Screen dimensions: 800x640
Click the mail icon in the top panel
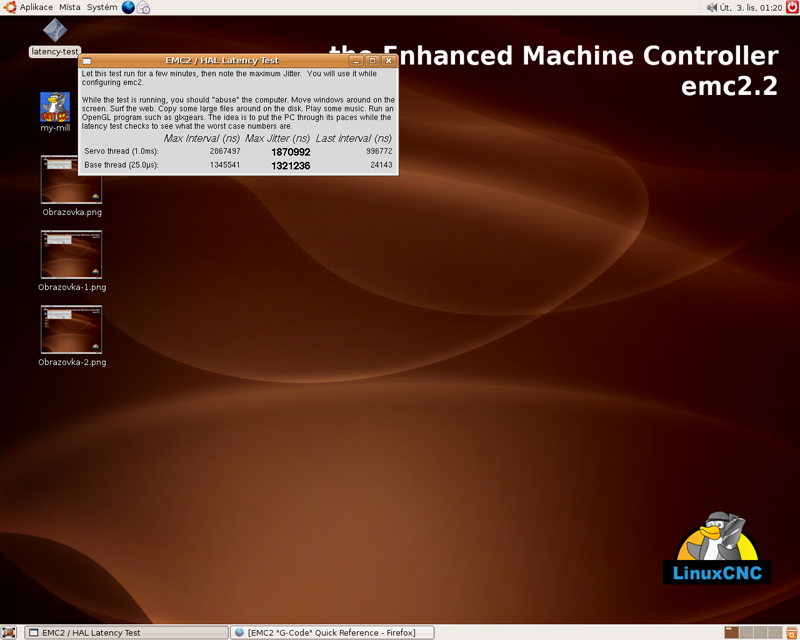click(x=144, y=7)
